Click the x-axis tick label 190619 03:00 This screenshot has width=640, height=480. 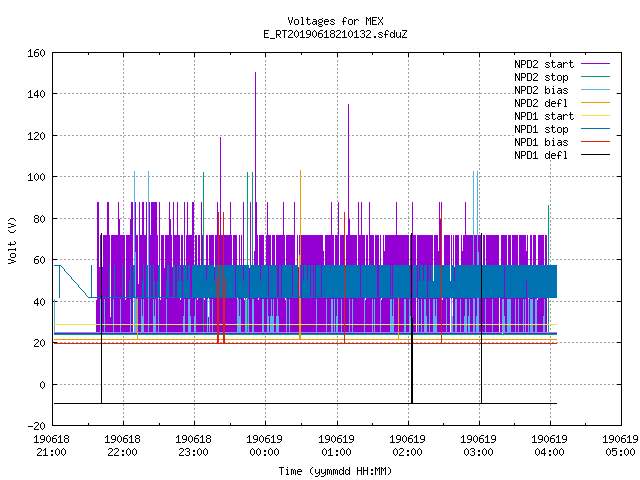[x=478, y=446]
